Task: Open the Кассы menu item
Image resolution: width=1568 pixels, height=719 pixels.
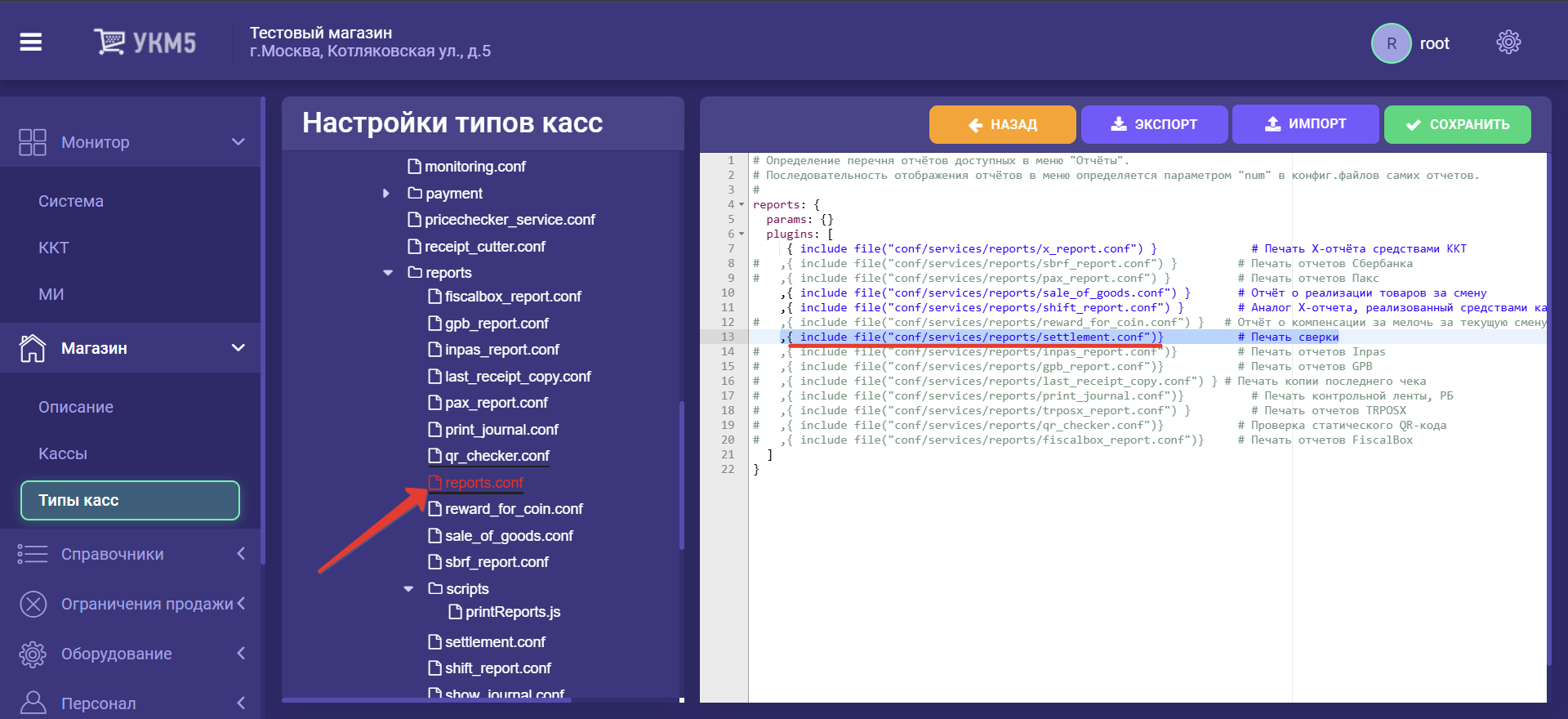Action: pyautogui.click(x=63, y=453)
